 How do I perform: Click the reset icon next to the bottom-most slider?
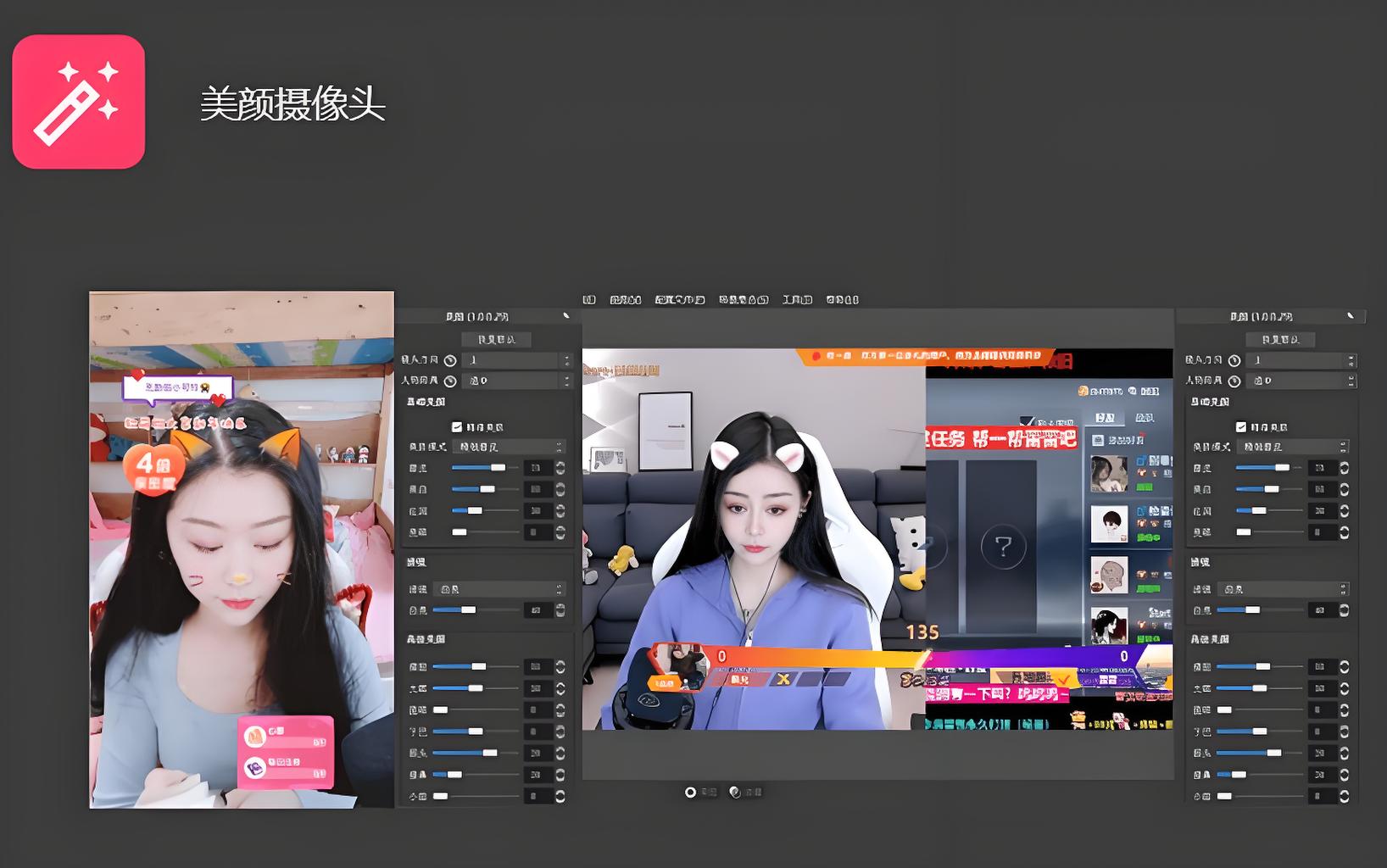pyautogui.click(x=560, y=796)
